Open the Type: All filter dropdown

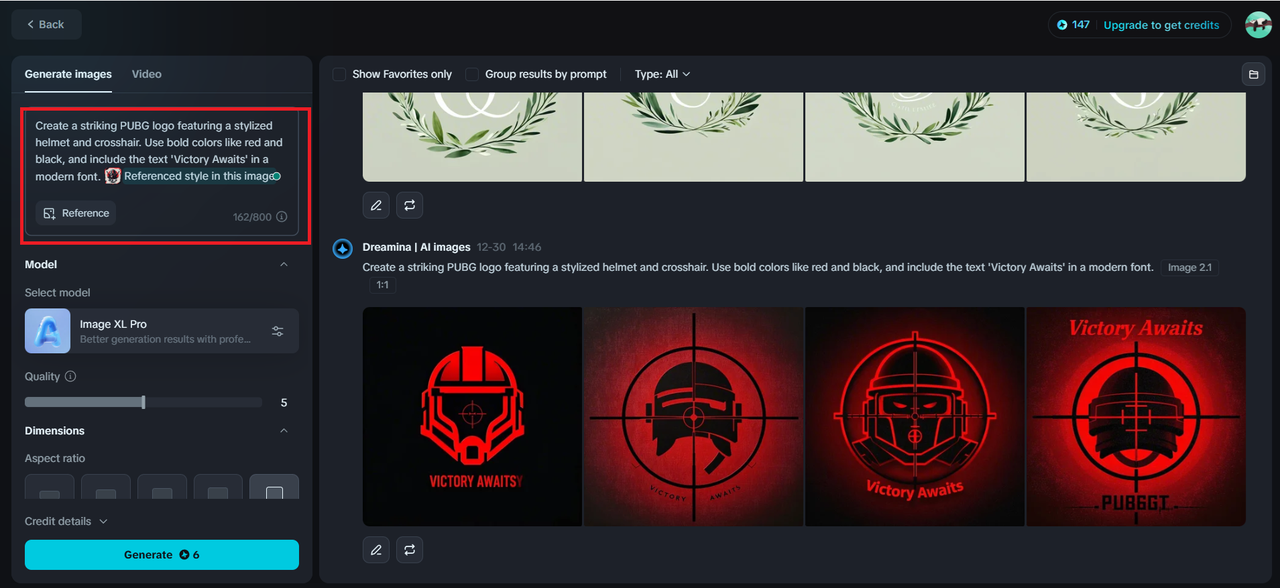pyautogui.click(x=662, y=74)
